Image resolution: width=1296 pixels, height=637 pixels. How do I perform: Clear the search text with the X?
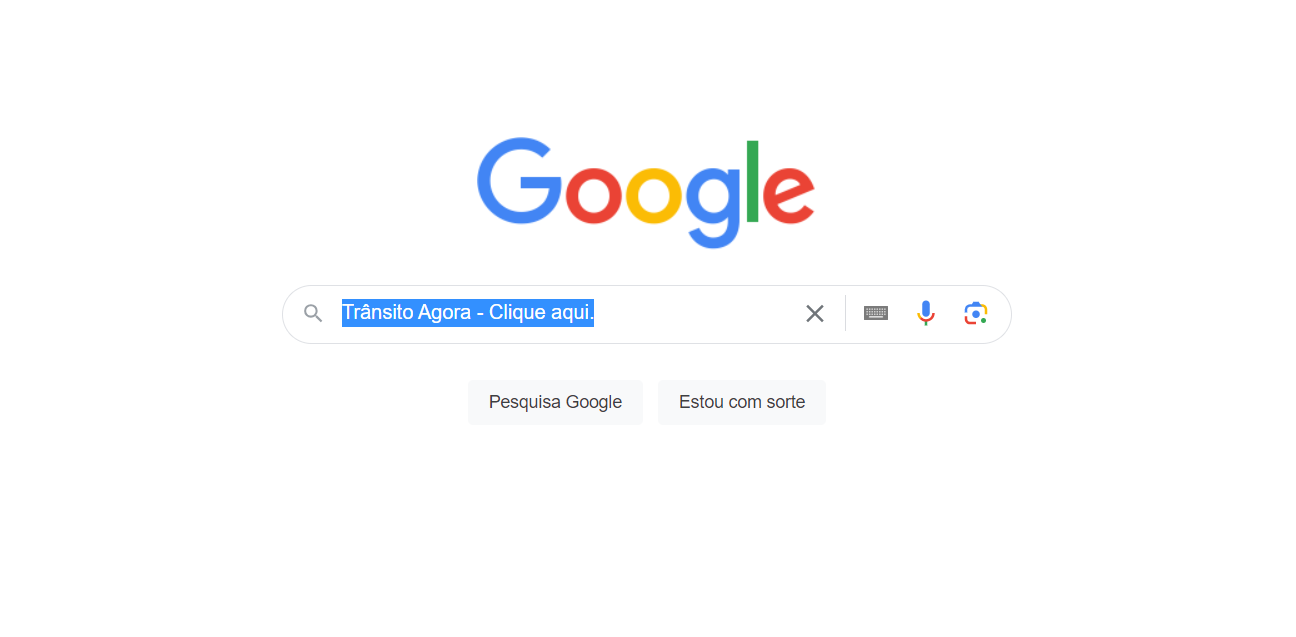tap(815, 314)
